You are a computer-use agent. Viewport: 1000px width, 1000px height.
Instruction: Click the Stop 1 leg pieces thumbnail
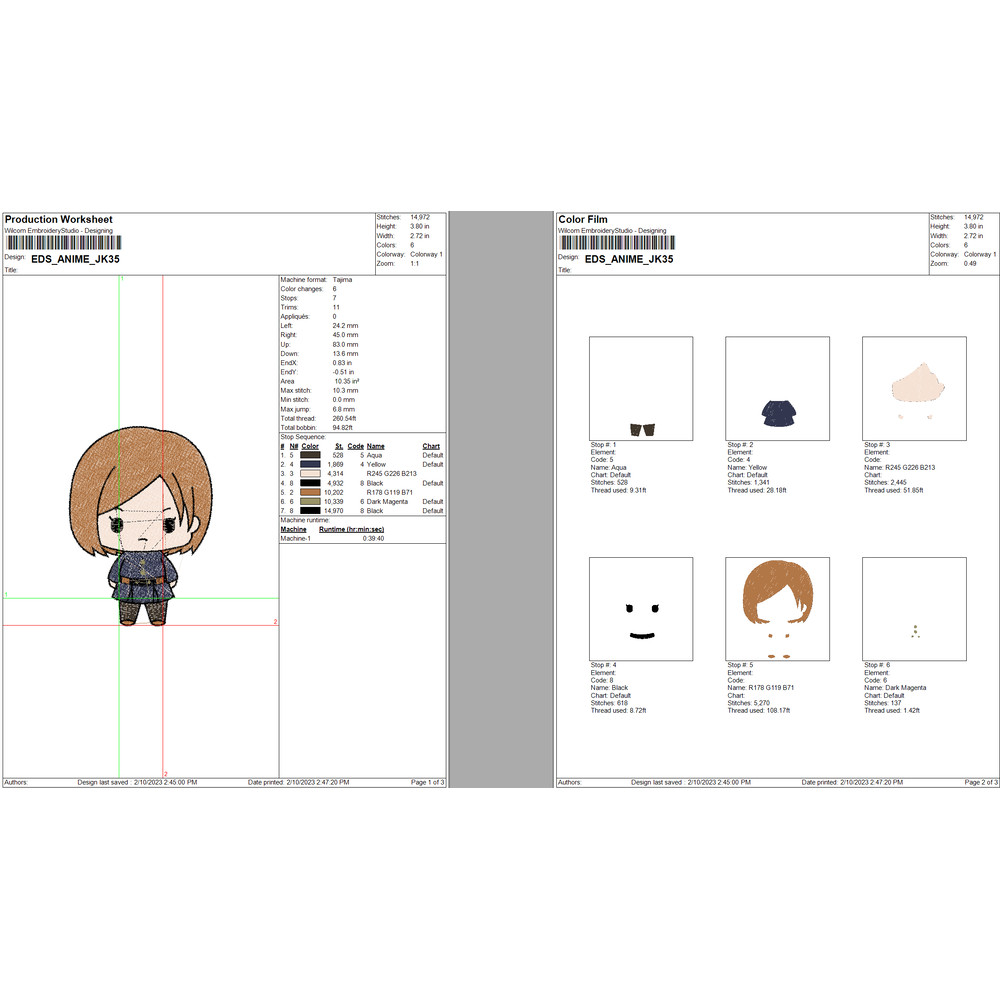[x=641, y=388]
